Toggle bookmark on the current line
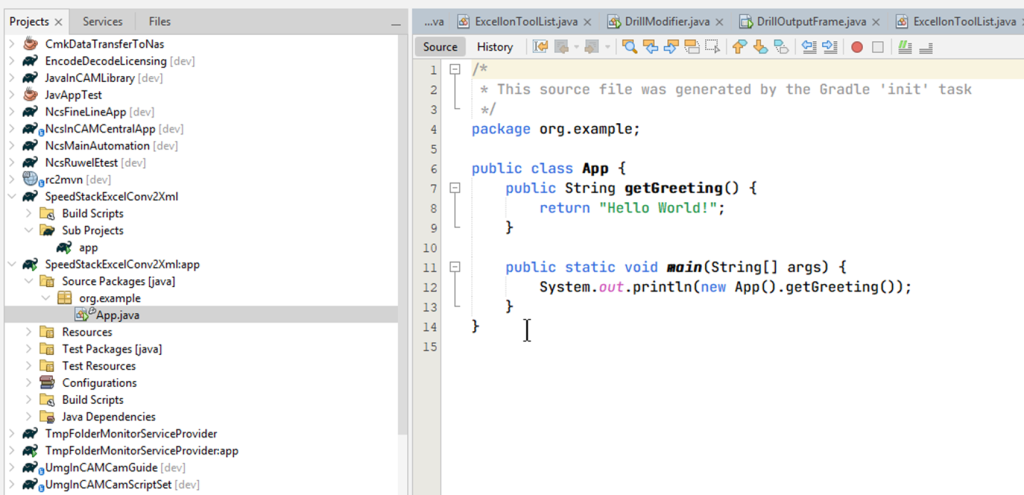Image resolution: width=1024 pixels, height=495 pixels. click(x=781, y=47)
